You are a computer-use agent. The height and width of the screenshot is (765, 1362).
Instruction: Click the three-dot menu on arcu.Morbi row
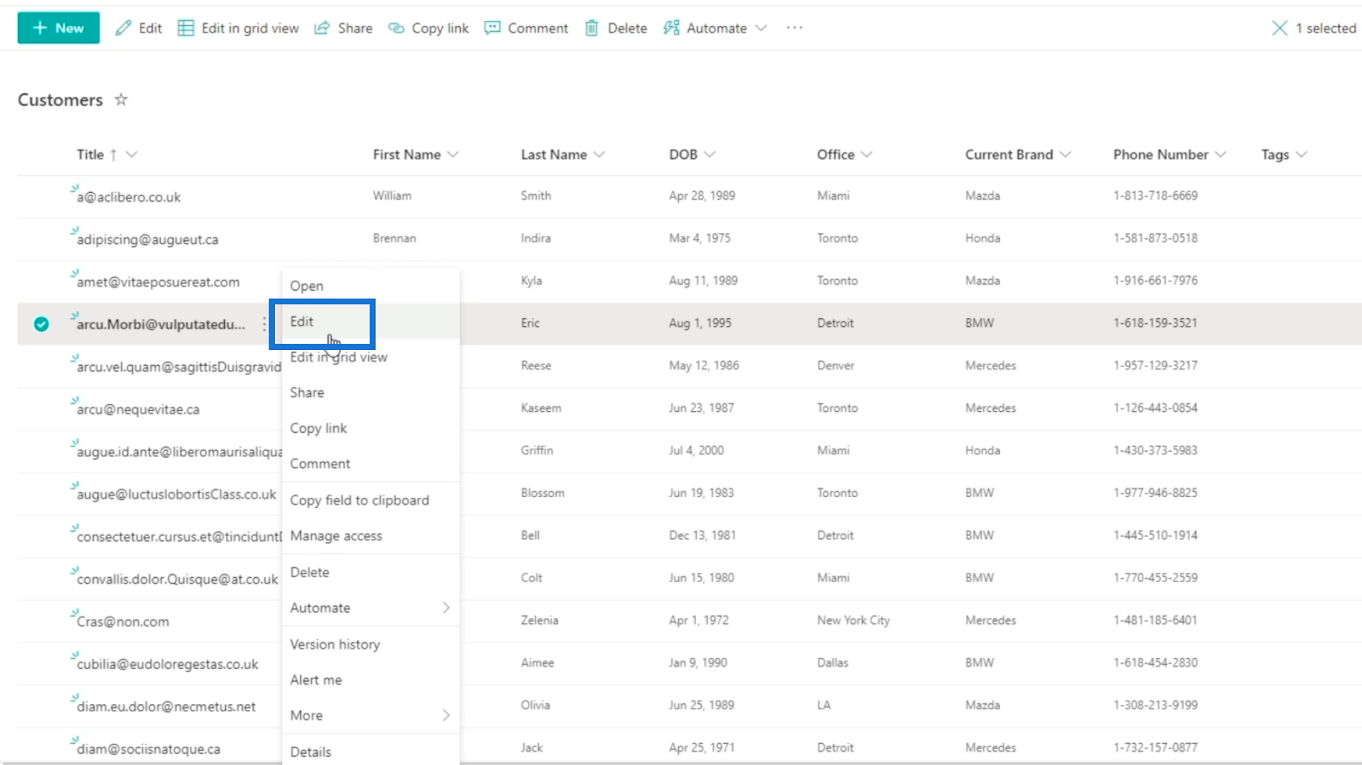click(264, 324)
